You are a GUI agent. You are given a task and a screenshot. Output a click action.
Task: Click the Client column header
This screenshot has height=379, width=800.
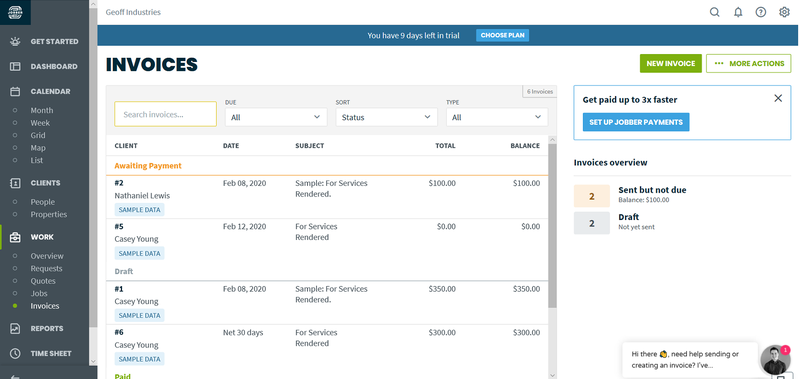pyautogui.click(x=126, y=145)
